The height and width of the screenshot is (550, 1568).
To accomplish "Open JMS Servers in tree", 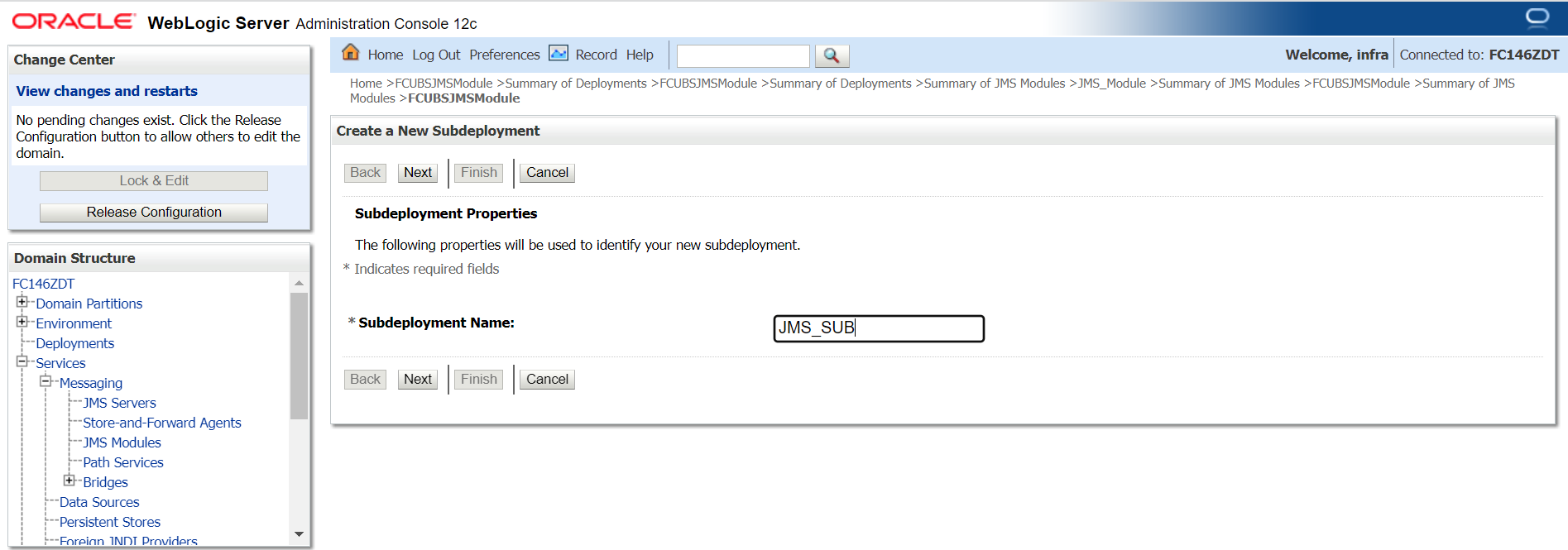I will point(119,403).
